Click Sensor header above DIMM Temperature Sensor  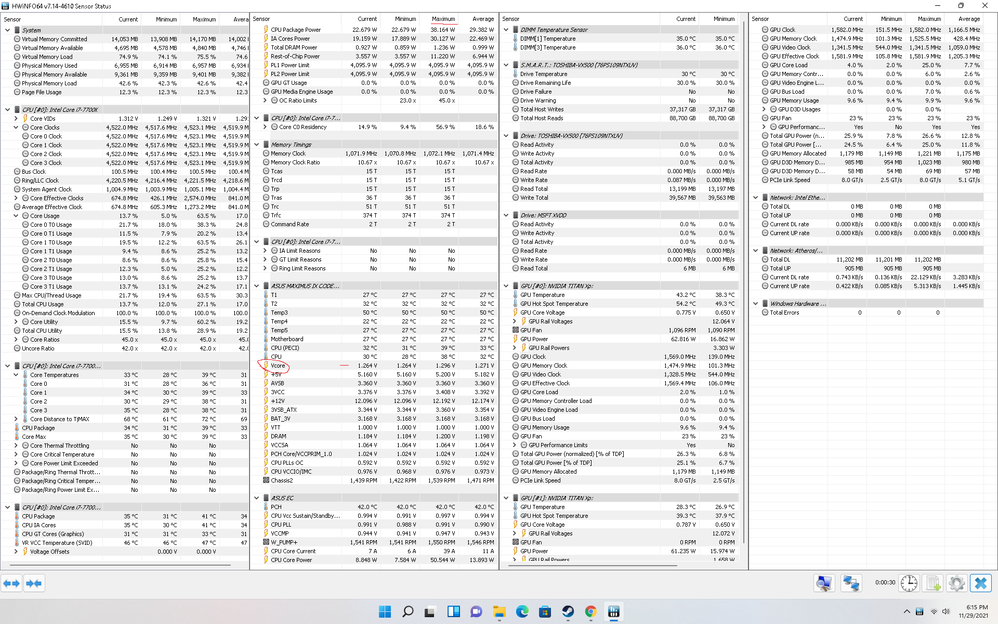pos(511,19)
